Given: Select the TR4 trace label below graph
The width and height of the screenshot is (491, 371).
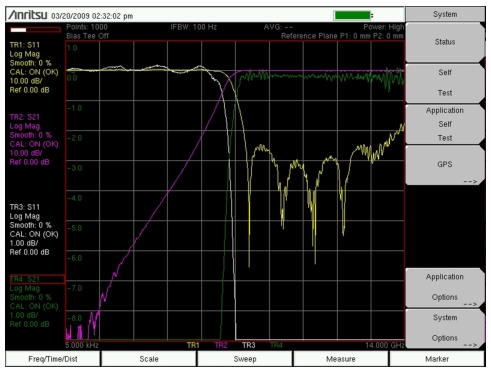Looking at the screenshot, I should (x=276, y=345).
